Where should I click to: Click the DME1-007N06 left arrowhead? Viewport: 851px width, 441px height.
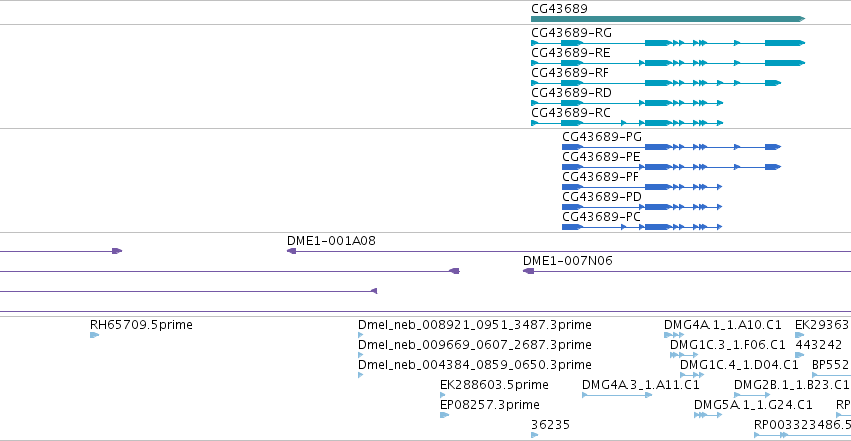tap(528, 271)
